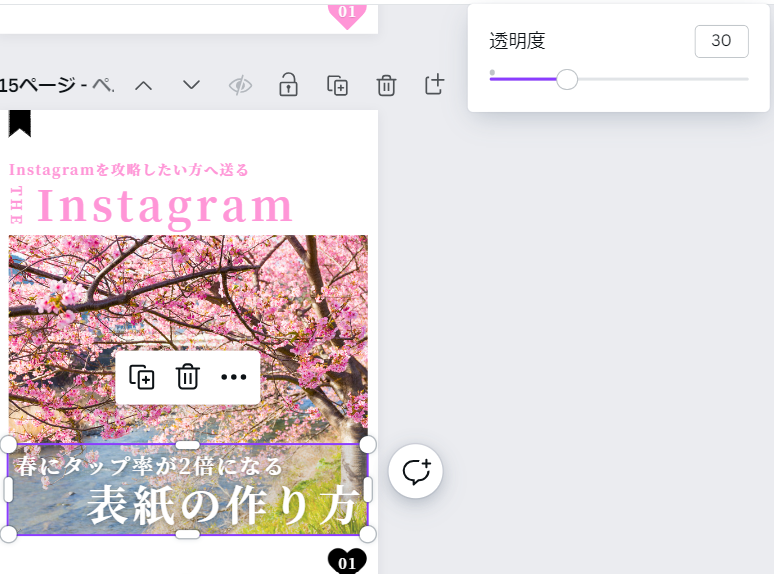Click bottom-center pill handle of selection

[x=188, y=534]
